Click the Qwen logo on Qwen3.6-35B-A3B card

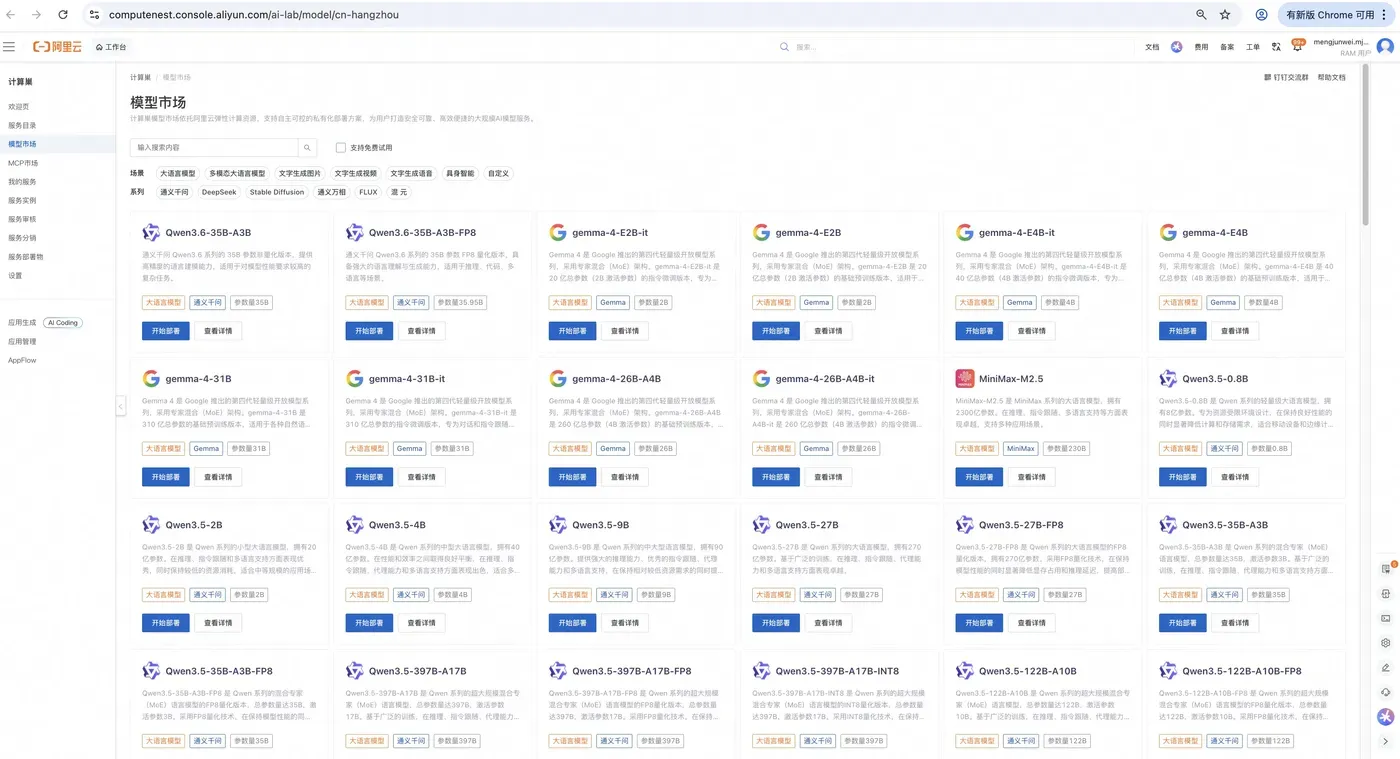151,233
